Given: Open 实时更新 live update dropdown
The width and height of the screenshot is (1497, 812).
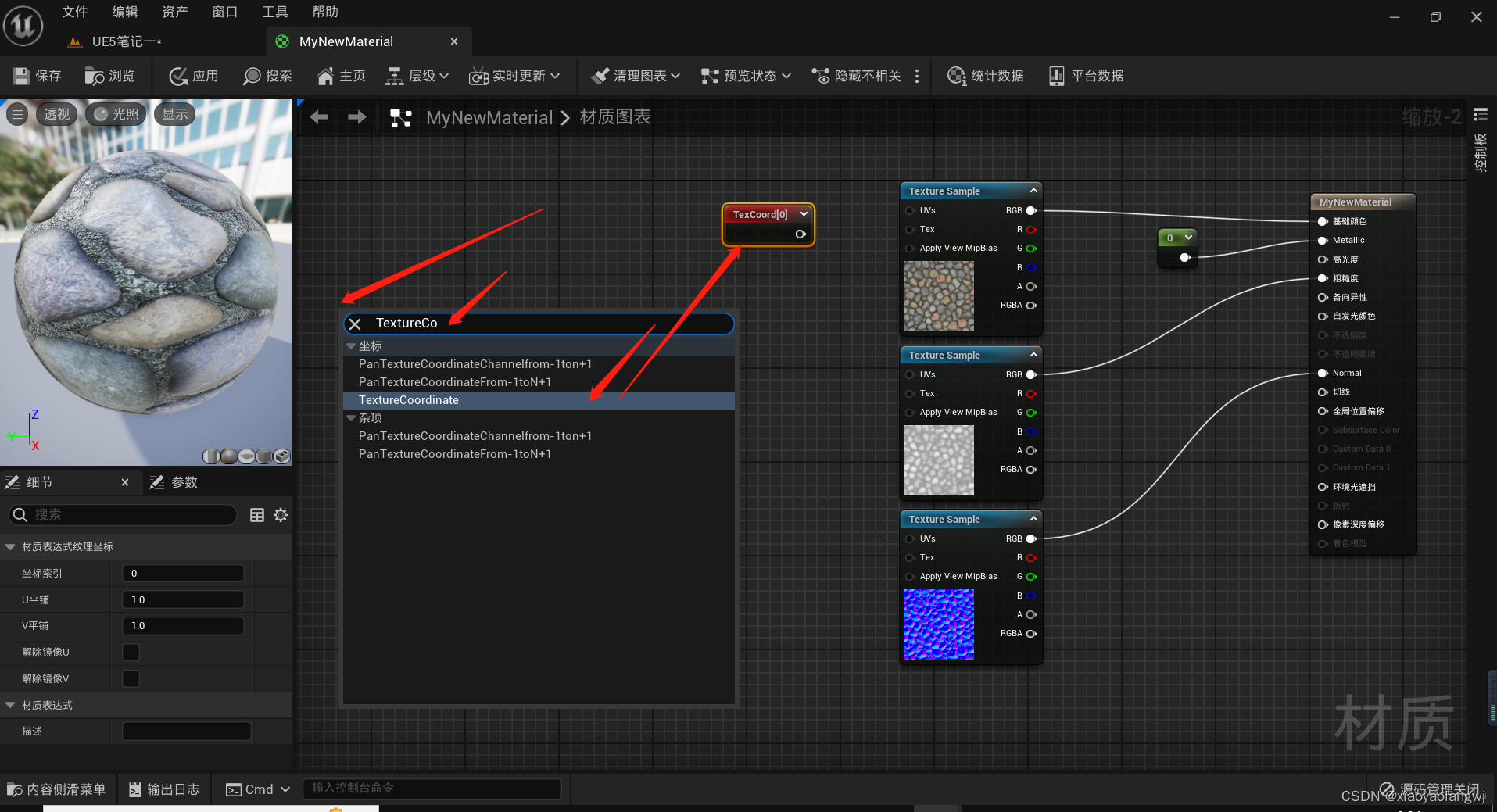Looking at the screenshot, I should coord(514,76).
